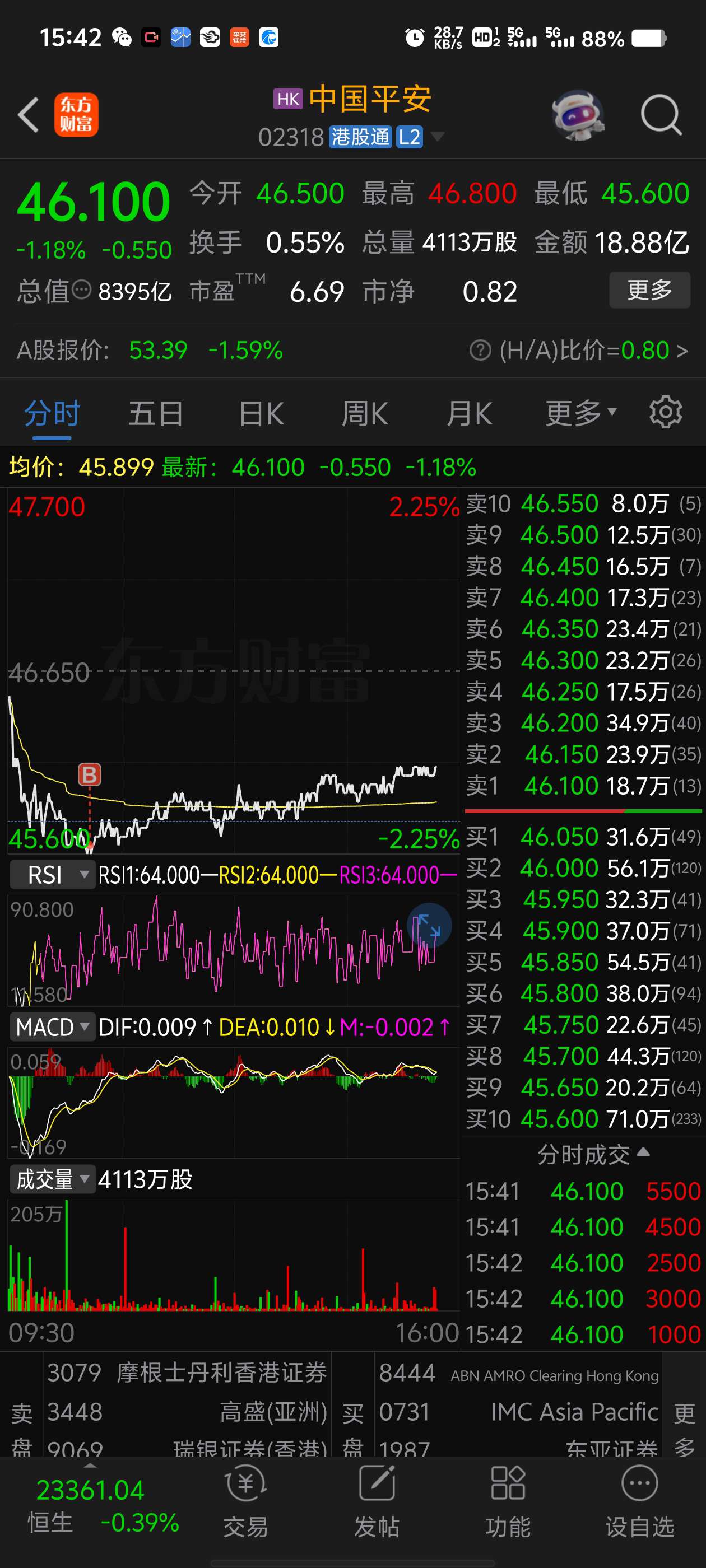Tap the L2 level badge
Viewport: 706px width, 1568px height.
[410, 137]
